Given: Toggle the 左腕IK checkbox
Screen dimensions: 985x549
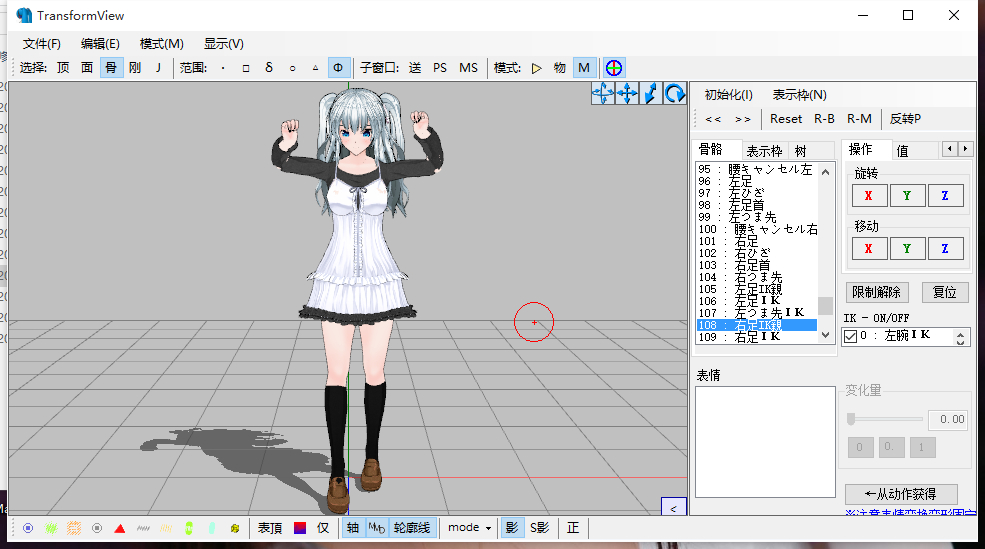Looking at the screenshot, I should click(851, 337).
